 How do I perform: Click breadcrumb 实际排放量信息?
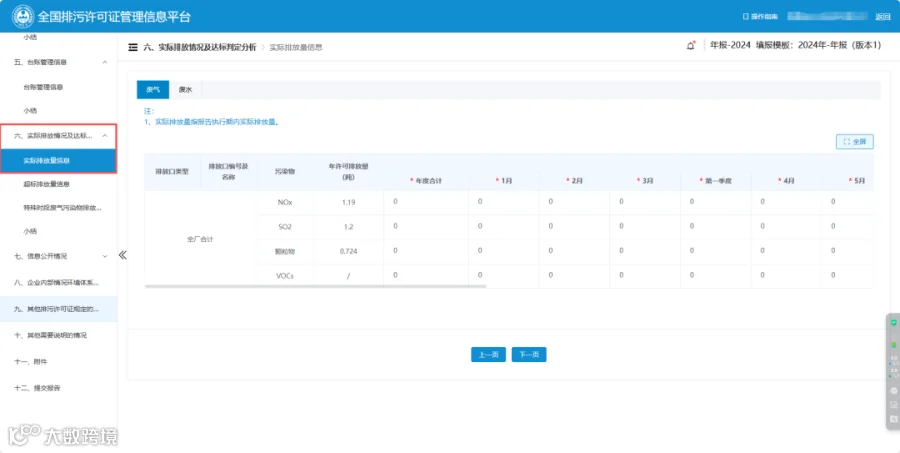pyautogui.click(x=296, y=47)
